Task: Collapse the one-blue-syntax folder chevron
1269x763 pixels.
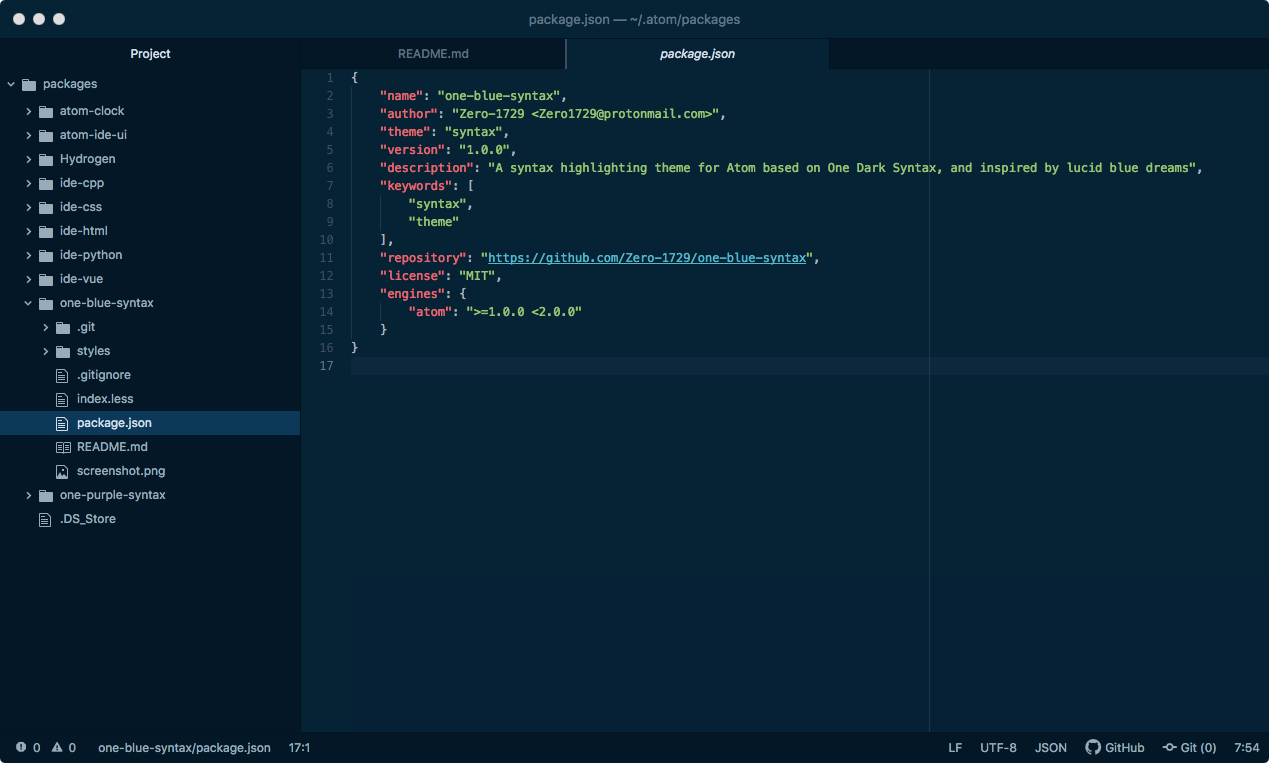Action: pos(29,303)
